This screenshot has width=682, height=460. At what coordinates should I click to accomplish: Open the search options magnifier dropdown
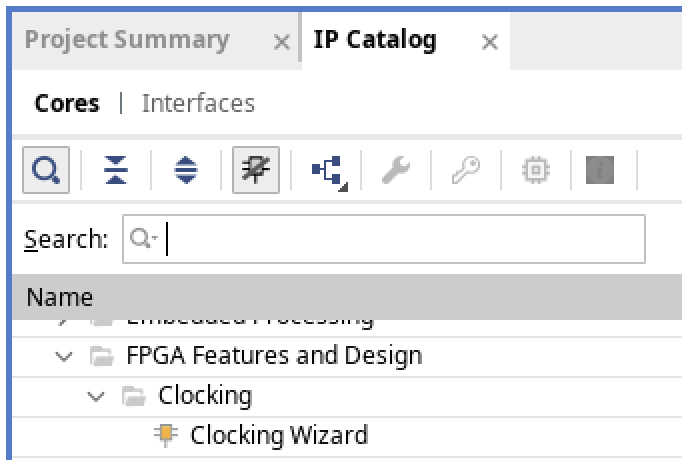point(144,239)
